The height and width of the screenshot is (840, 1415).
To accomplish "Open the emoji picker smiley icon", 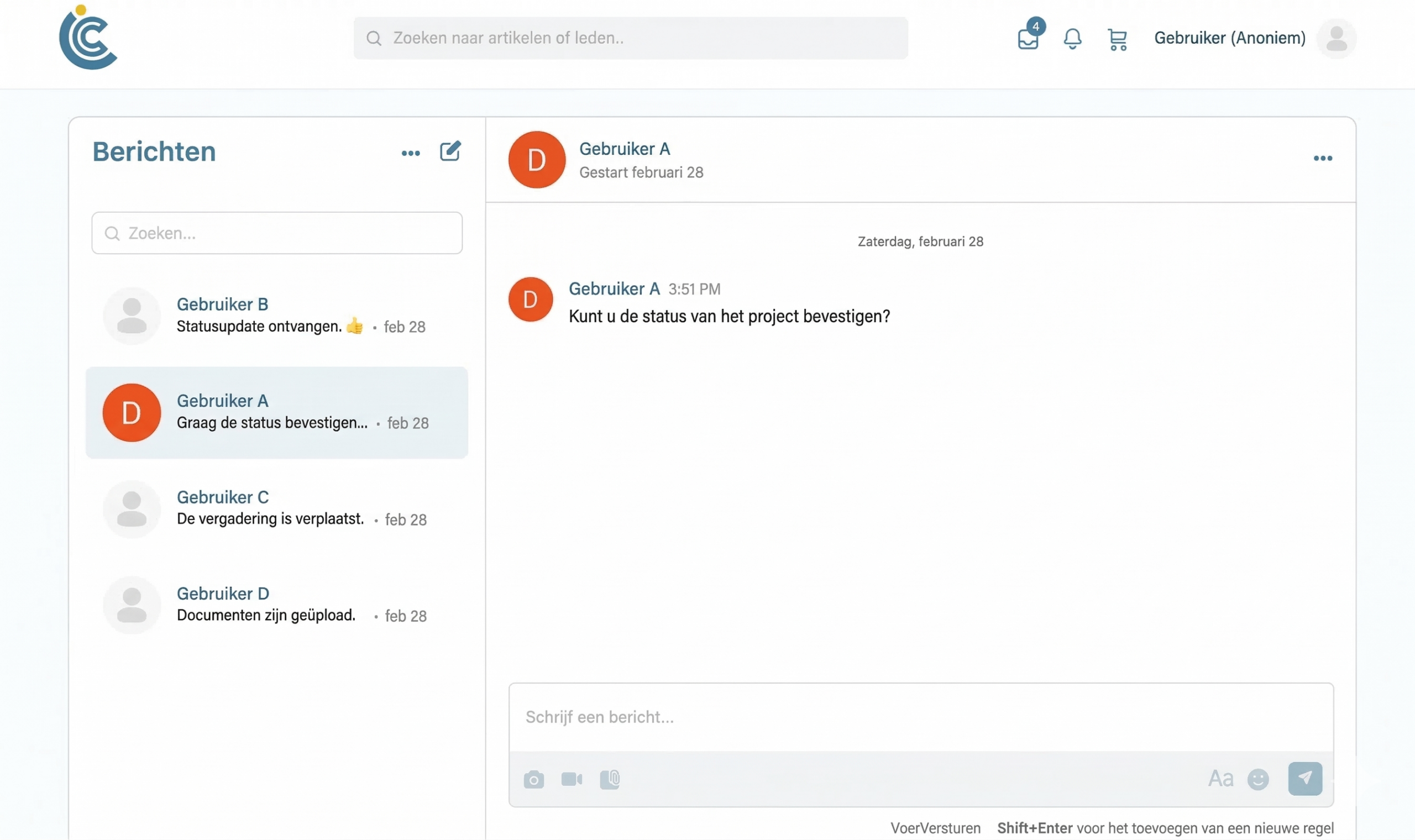I will [1257, 779].
